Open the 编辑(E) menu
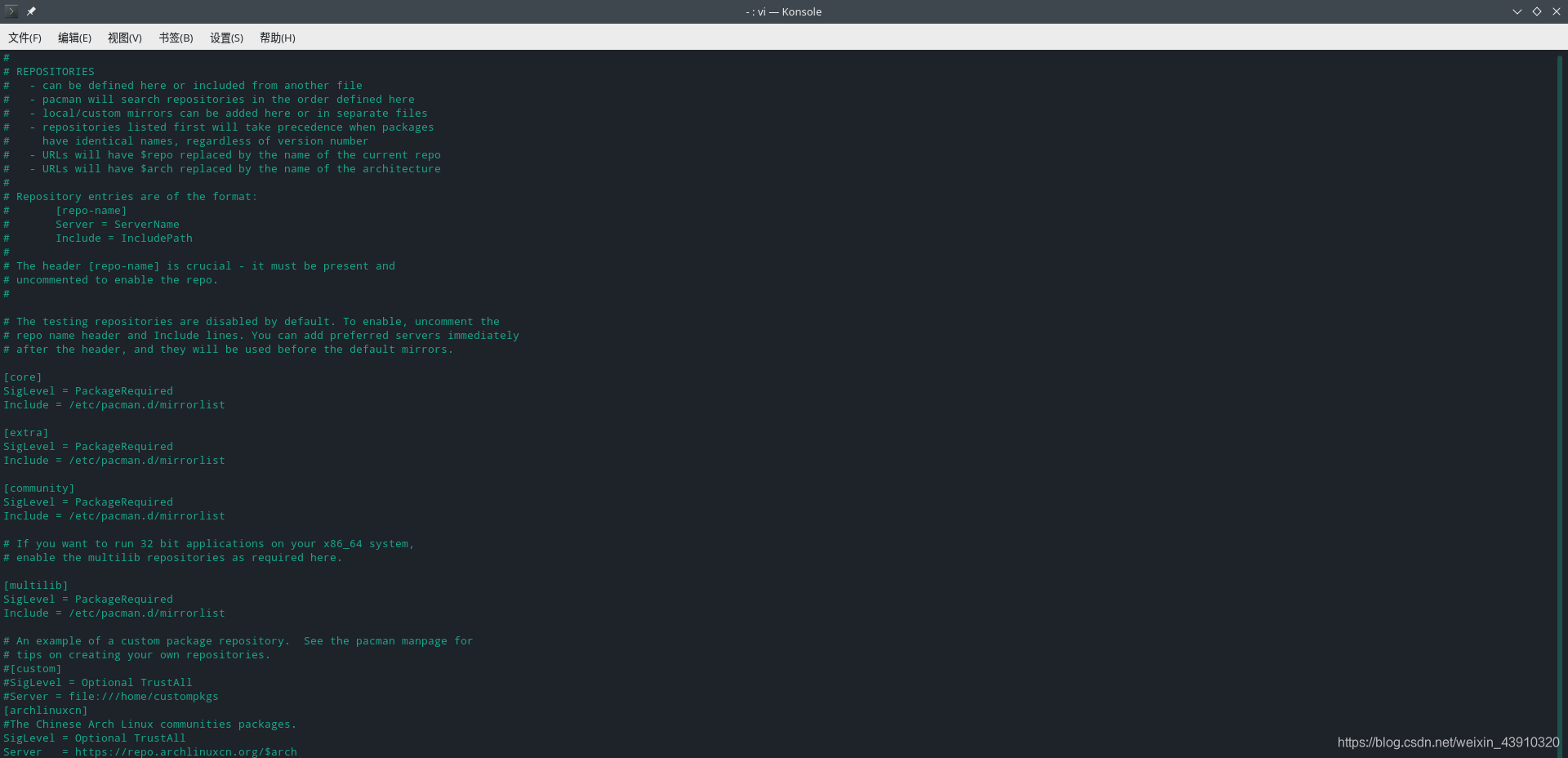Viewport: 1568px width, 758px height. tap(74, 38)
